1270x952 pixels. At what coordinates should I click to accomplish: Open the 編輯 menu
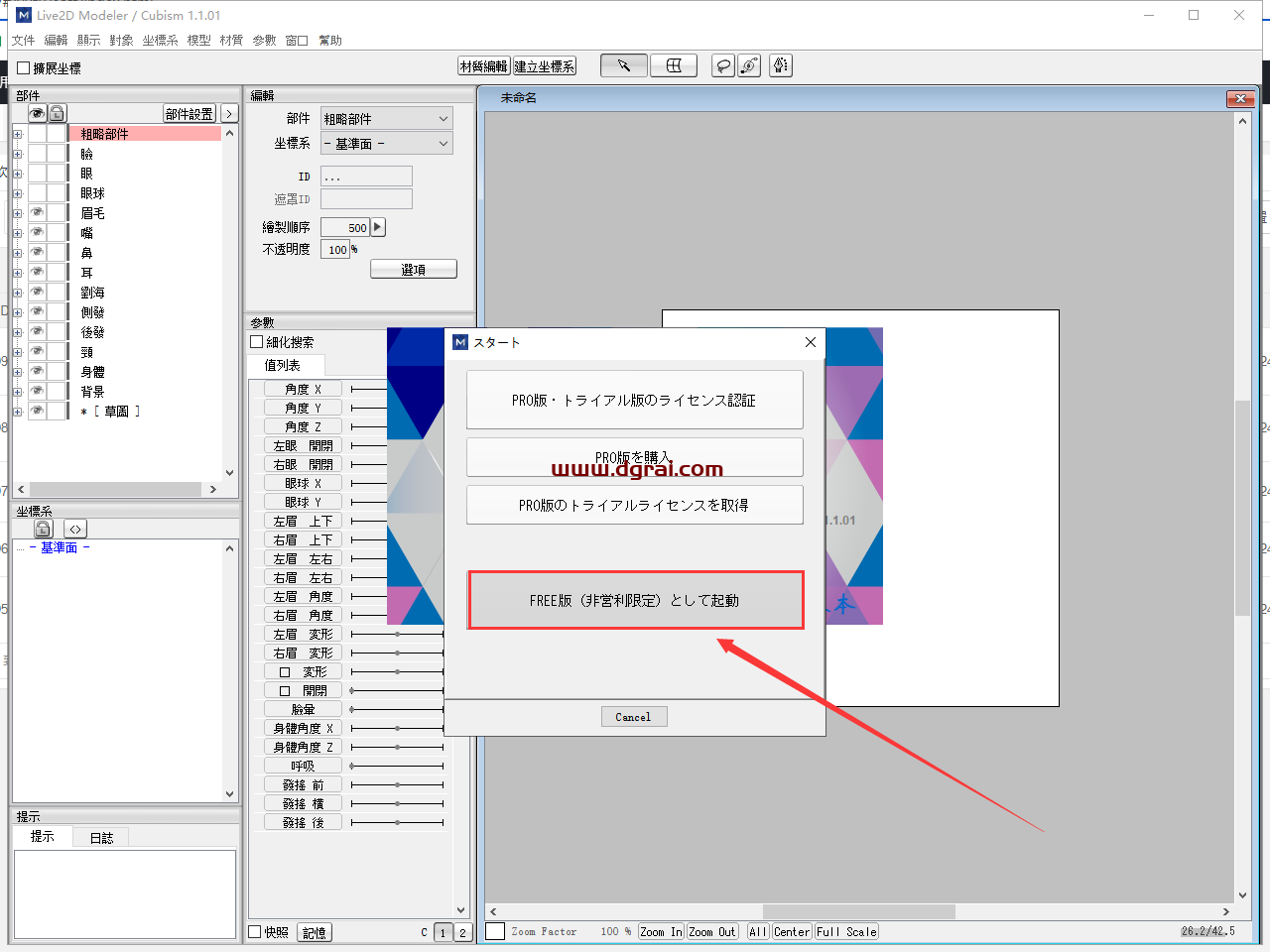click(x=56, y=41)
